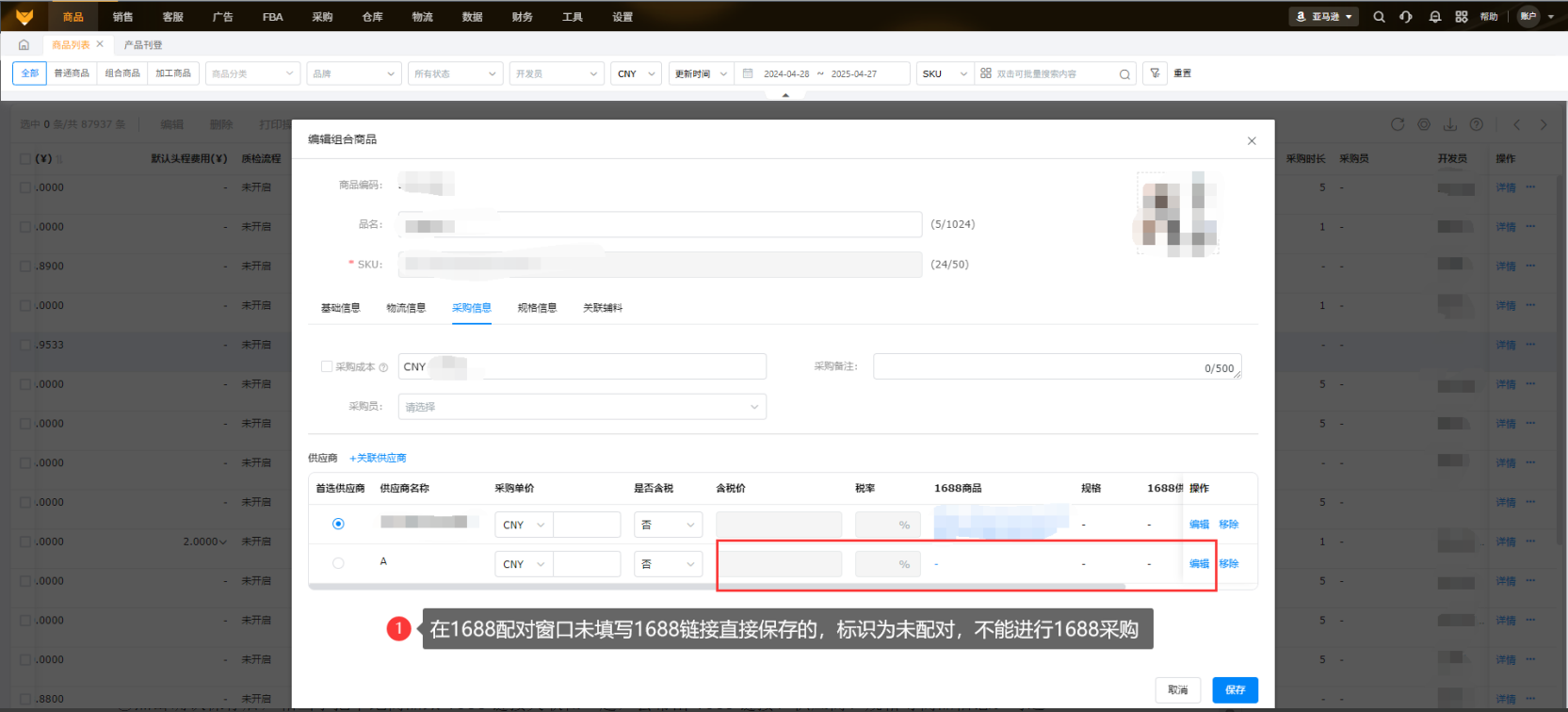The width and height of the screenshot is (1568, 712).
Task: Switch to the 规格信息 tab
Action: (537, 308)
